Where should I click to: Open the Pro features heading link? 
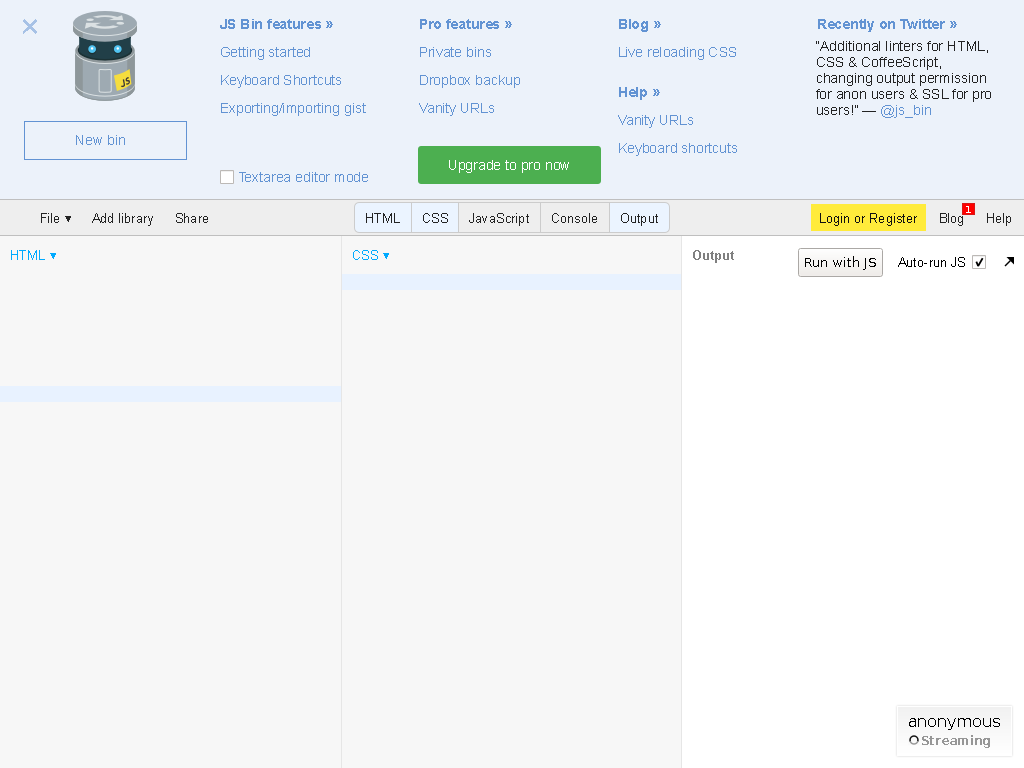(466, 24)
